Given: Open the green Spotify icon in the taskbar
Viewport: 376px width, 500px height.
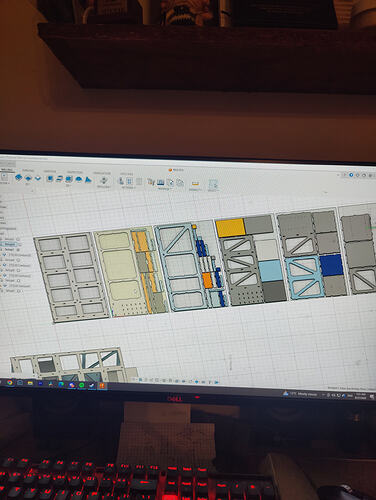Looking at the screenshot, I should [81, 385].
